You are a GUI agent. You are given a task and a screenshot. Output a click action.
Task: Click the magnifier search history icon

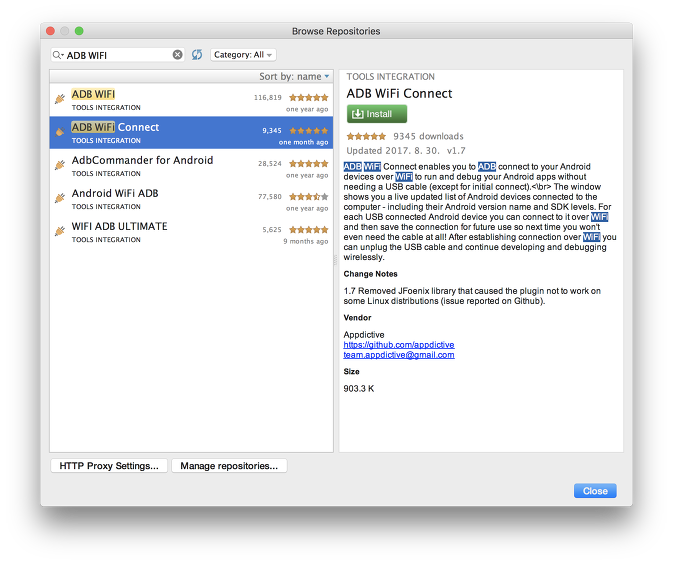[58, 55]
